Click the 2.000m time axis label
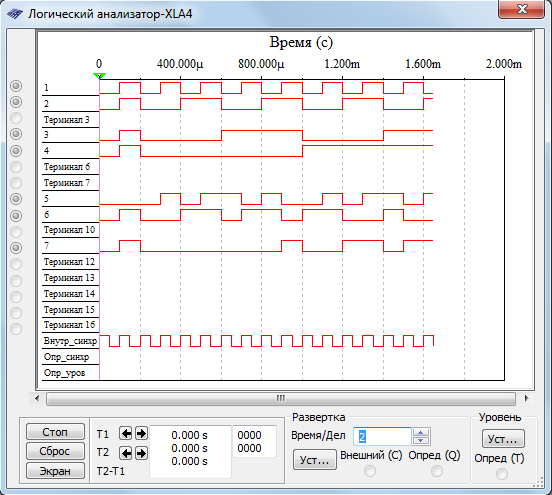Viewport: 552px width, 495px height. [504, 64]
